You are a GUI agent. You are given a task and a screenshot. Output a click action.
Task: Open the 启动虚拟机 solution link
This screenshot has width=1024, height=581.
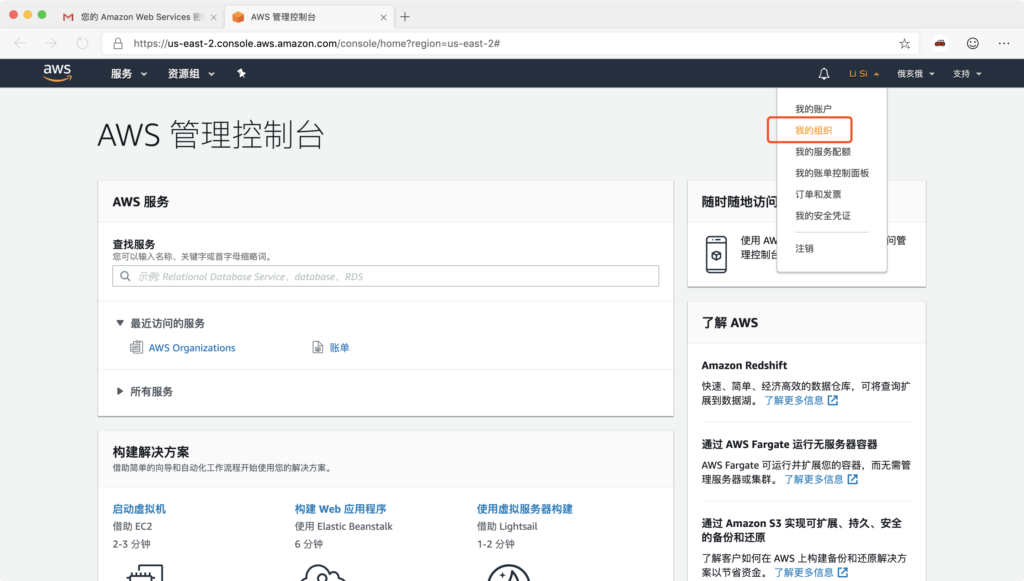[x=139, y=509]
